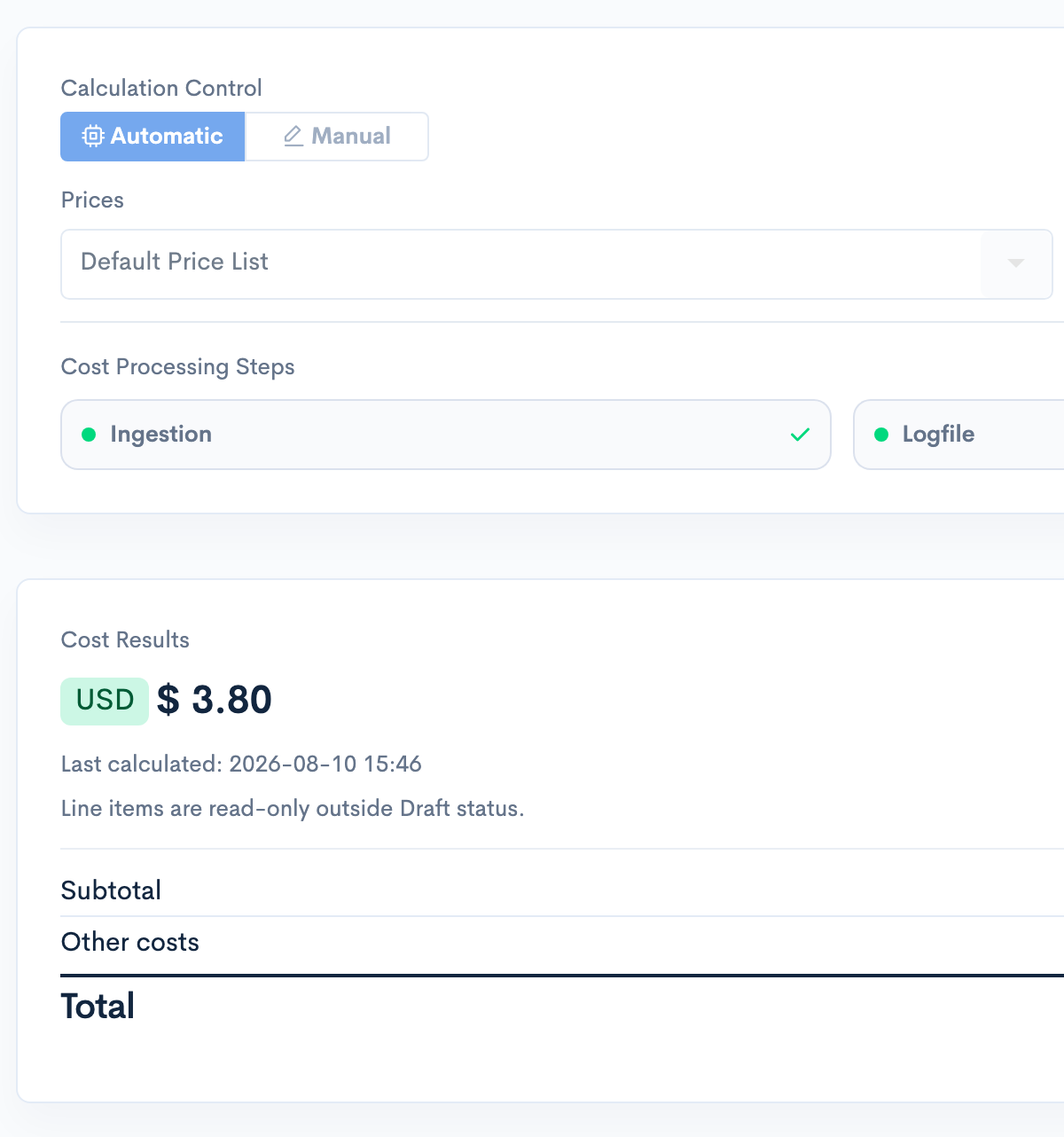This screenshot has height=1137, width=1064.
Task: Click the Calculation Control label
Action: pos(161,89)
